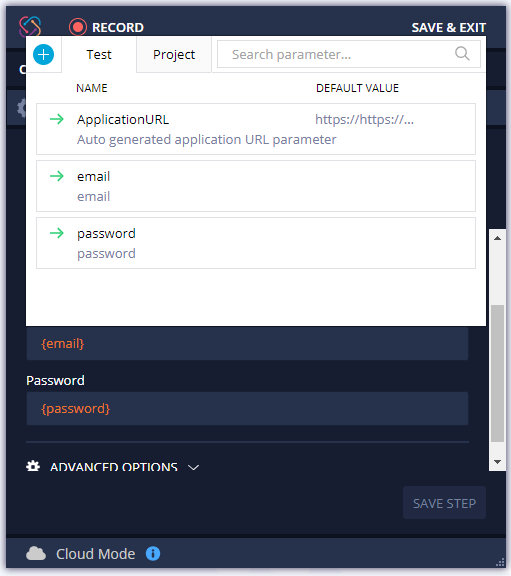Click the scrollbar up arrow
This screenshot has height=576, width=511.
coord(497,238)
